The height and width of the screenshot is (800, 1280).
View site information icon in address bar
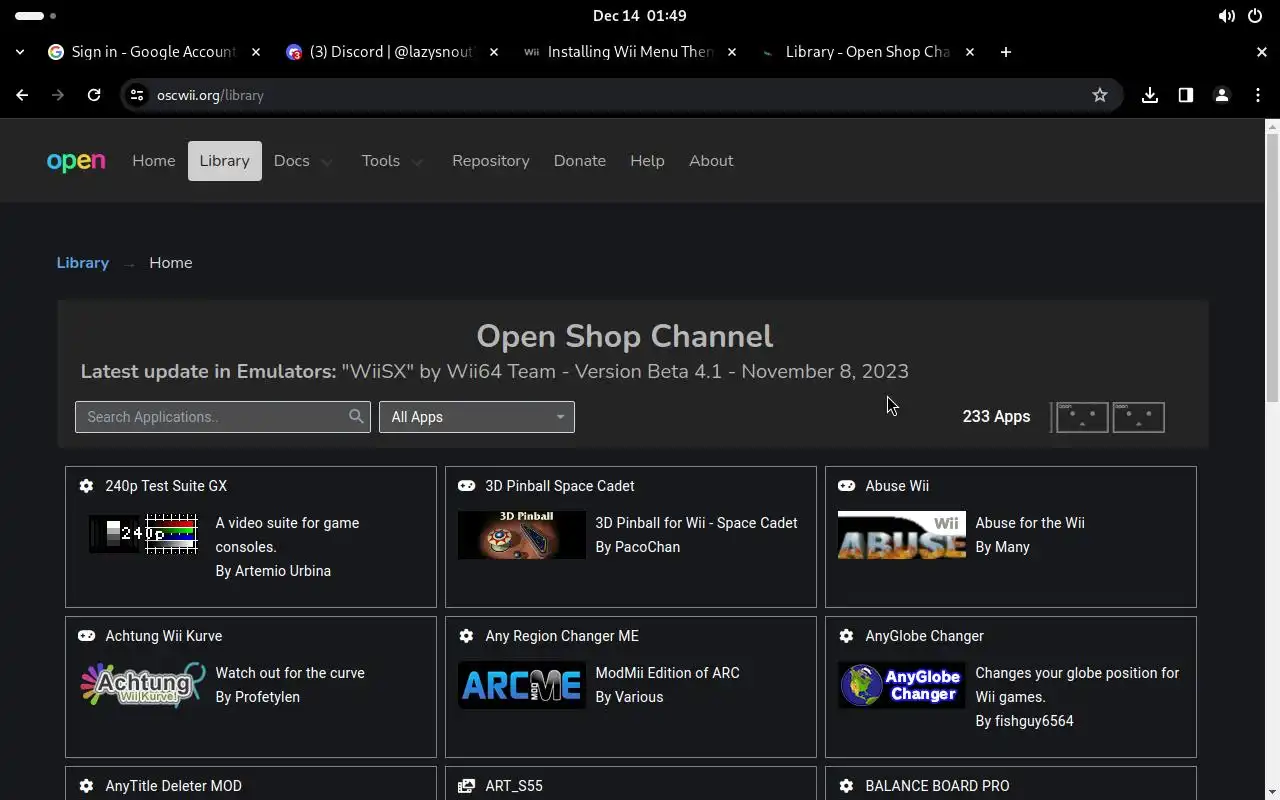138,95
